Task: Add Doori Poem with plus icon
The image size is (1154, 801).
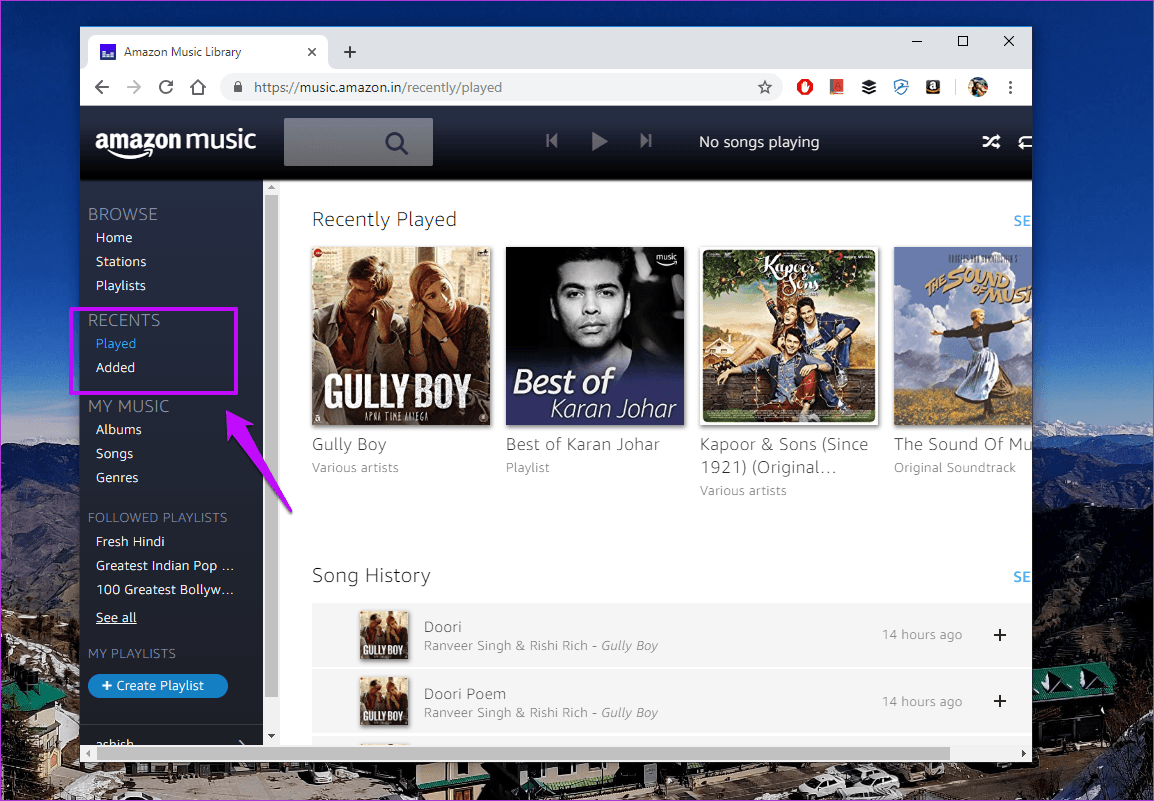Action: pyautogui.click(x=999, y=702)
